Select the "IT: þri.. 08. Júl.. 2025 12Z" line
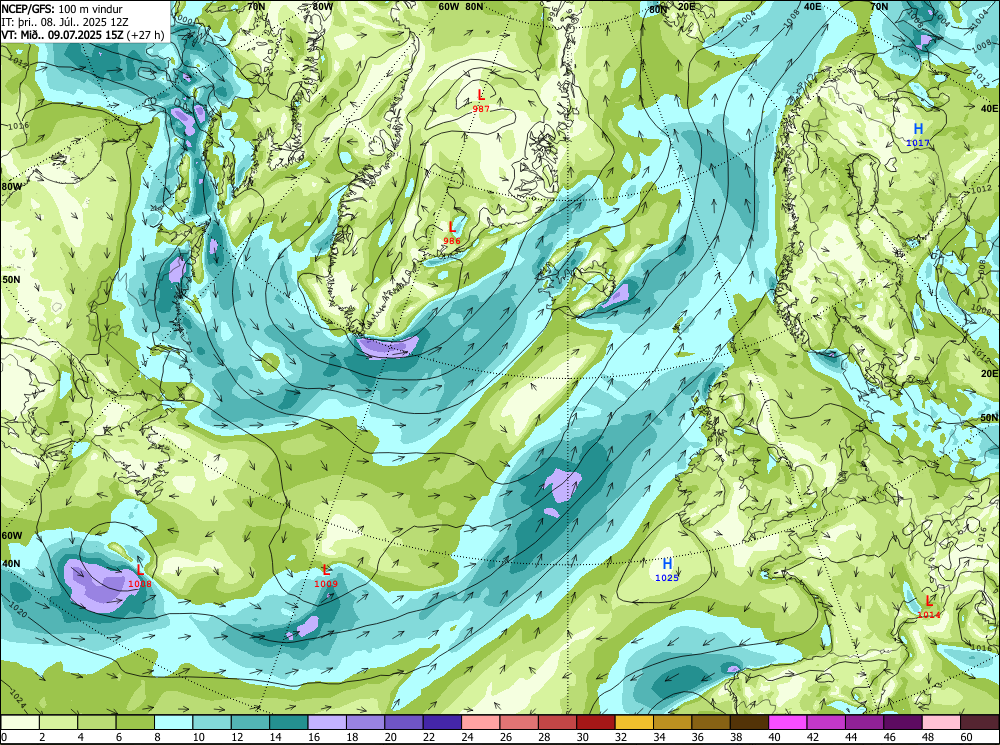The height and width of the screenshot is (745, 1000). pyautogui.click(x=65, y=22)
